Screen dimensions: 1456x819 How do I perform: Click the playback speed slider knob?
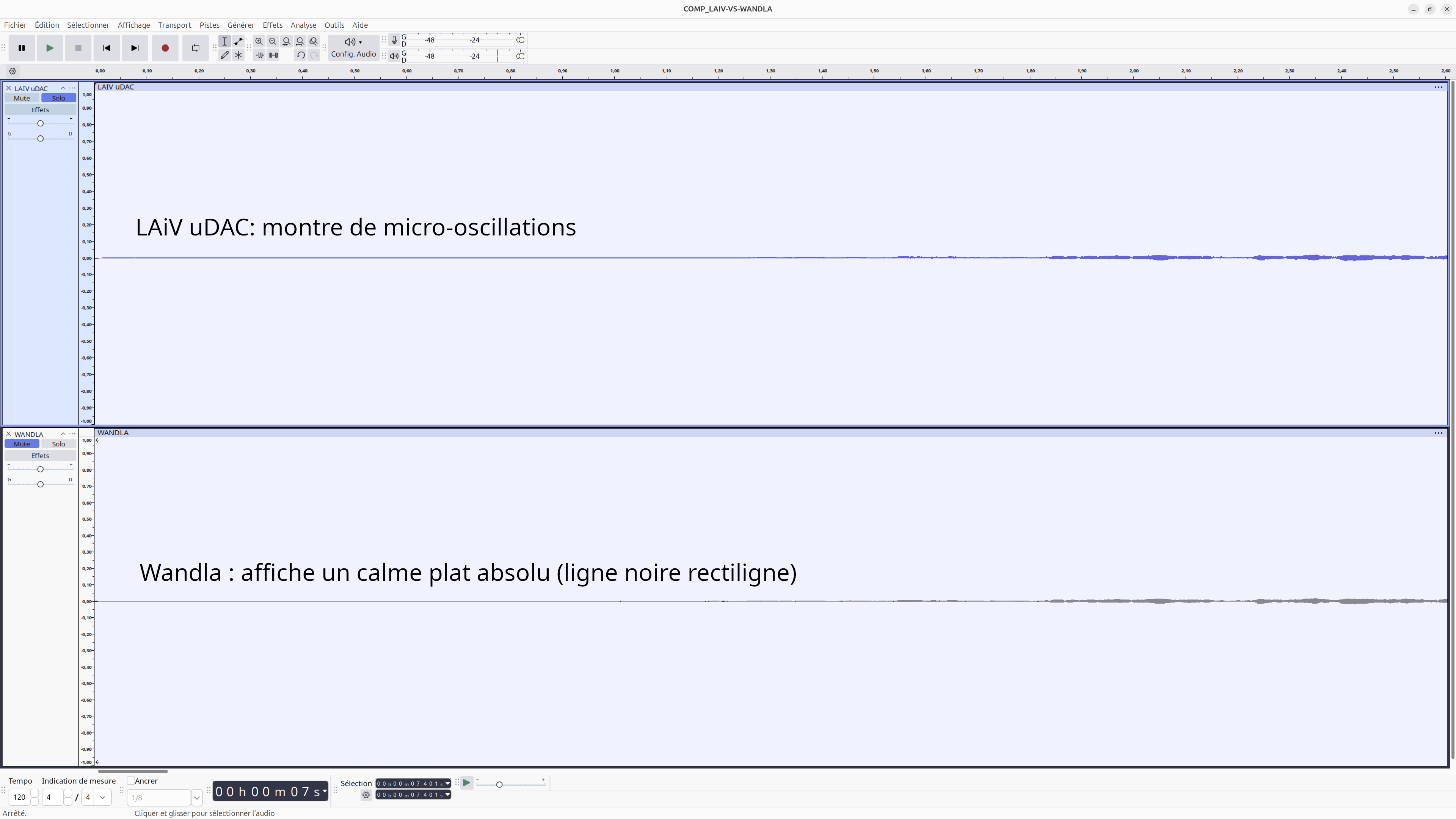[499, 784]
